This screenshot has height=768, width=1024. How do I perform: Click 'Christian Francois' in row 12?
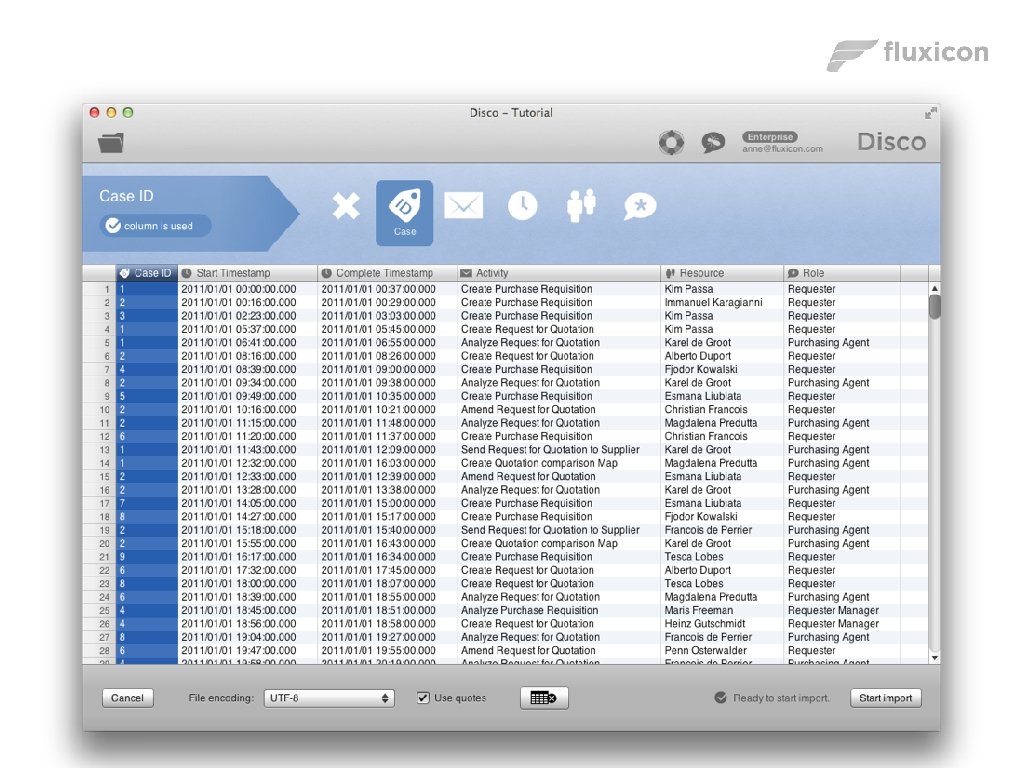(705, 436)
